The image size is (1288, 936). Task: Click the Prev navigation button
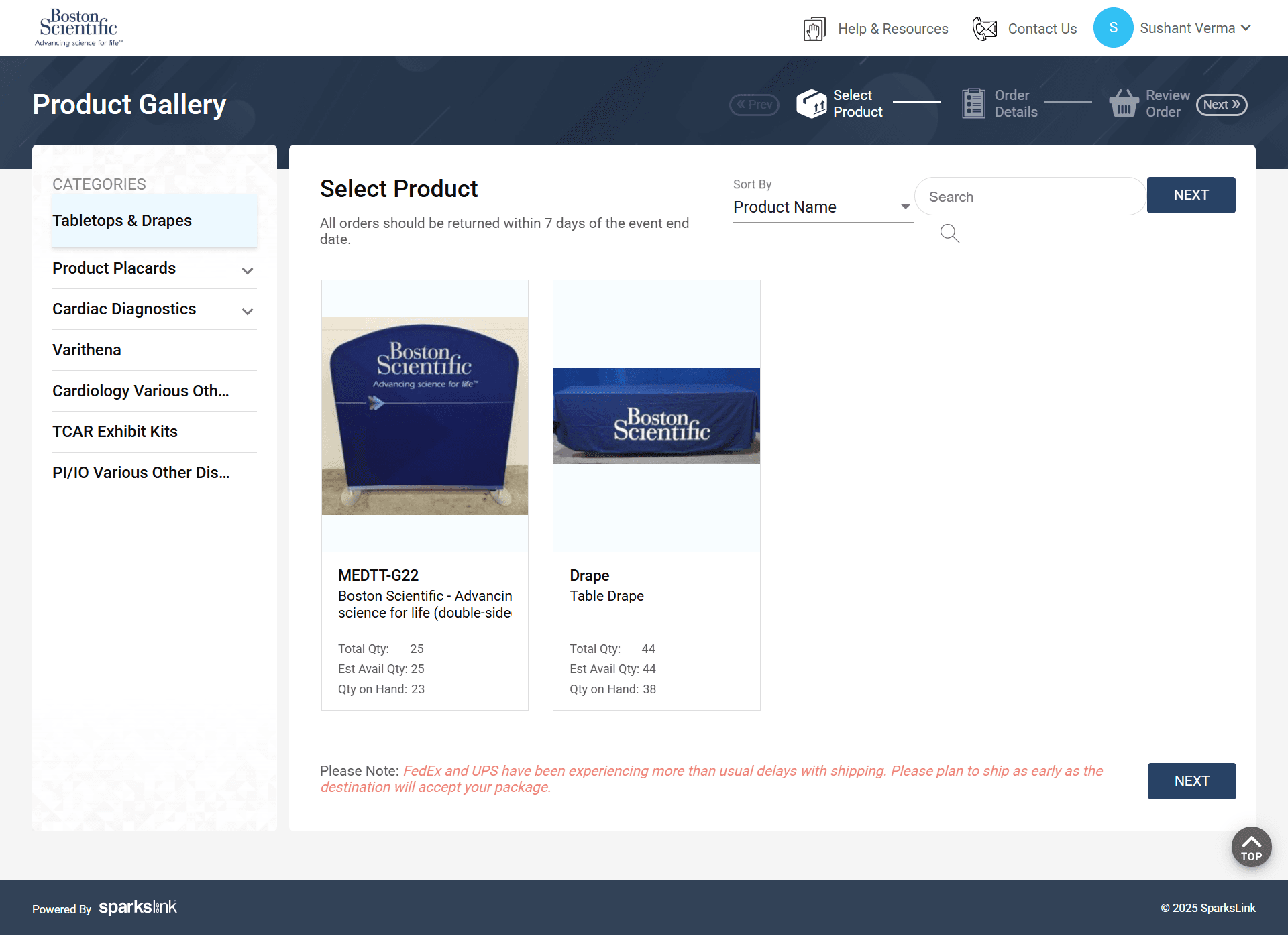(x=754, y=105)
